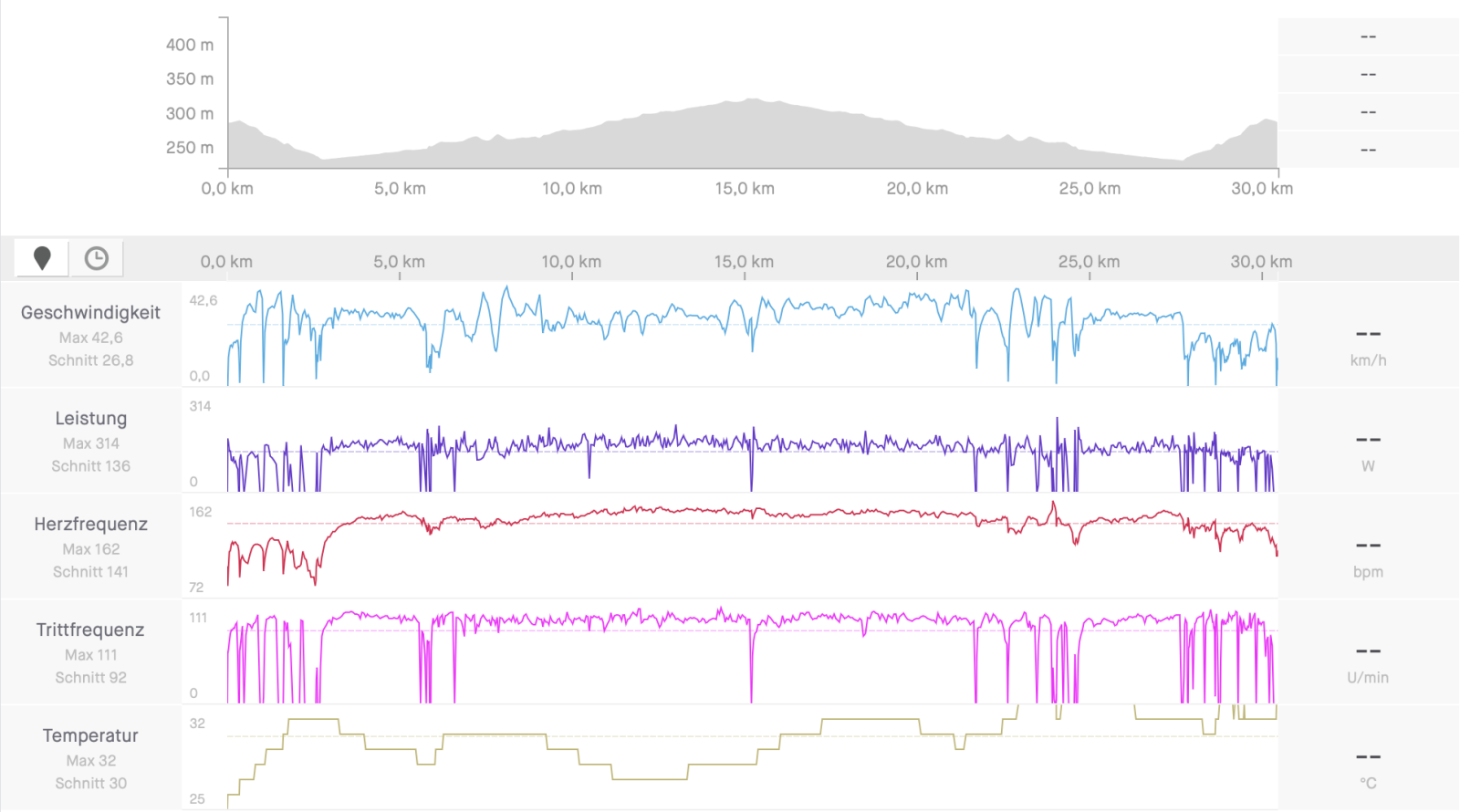Select the Trittfrequenz chart label
The width and height of the screenshot is (1460, 812).
pyautogui.click(x=90, y=630)
